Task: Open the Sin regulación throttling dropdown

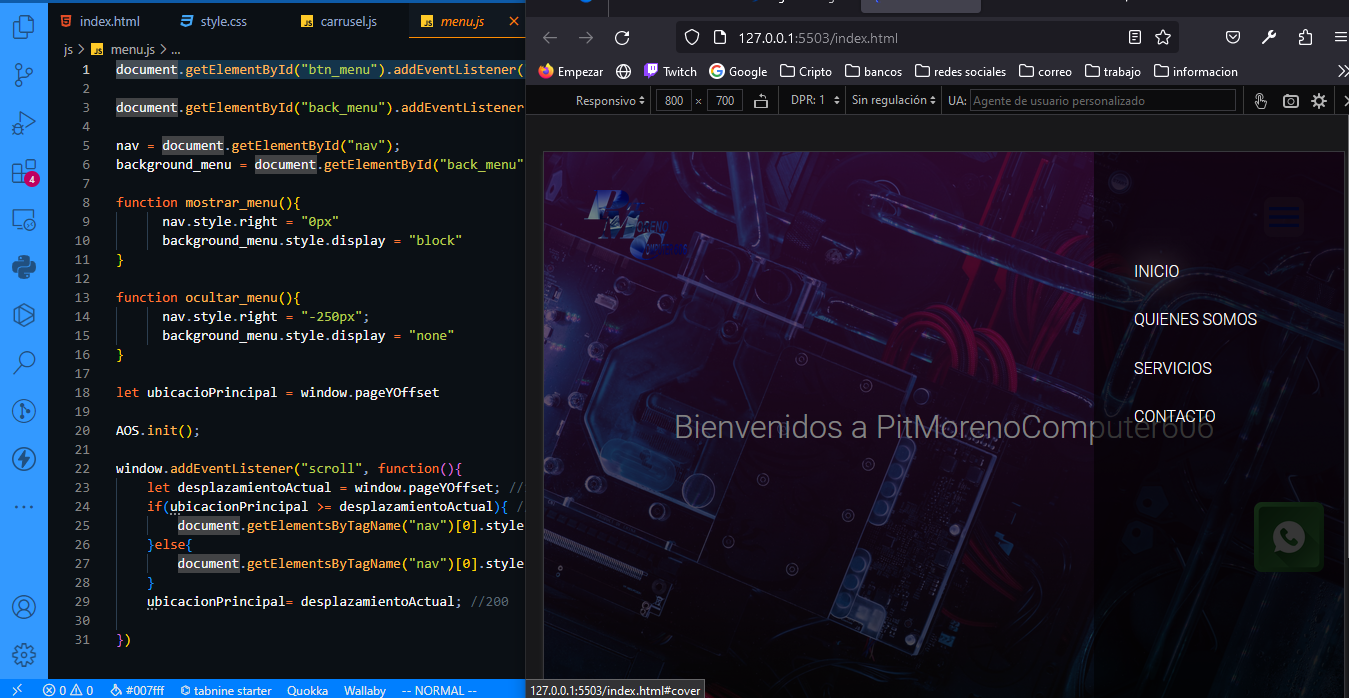Action: [893, 101]
